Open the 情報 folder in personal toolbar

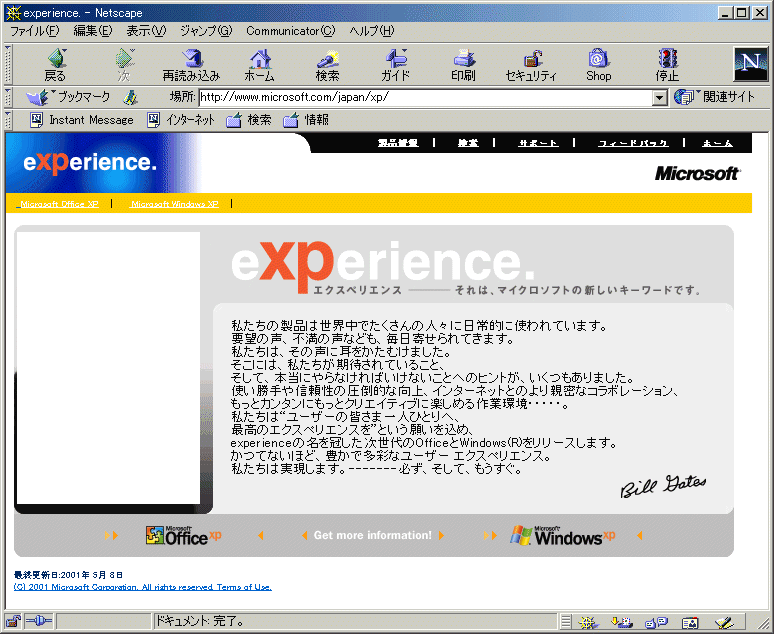click(x=306, y=120)
